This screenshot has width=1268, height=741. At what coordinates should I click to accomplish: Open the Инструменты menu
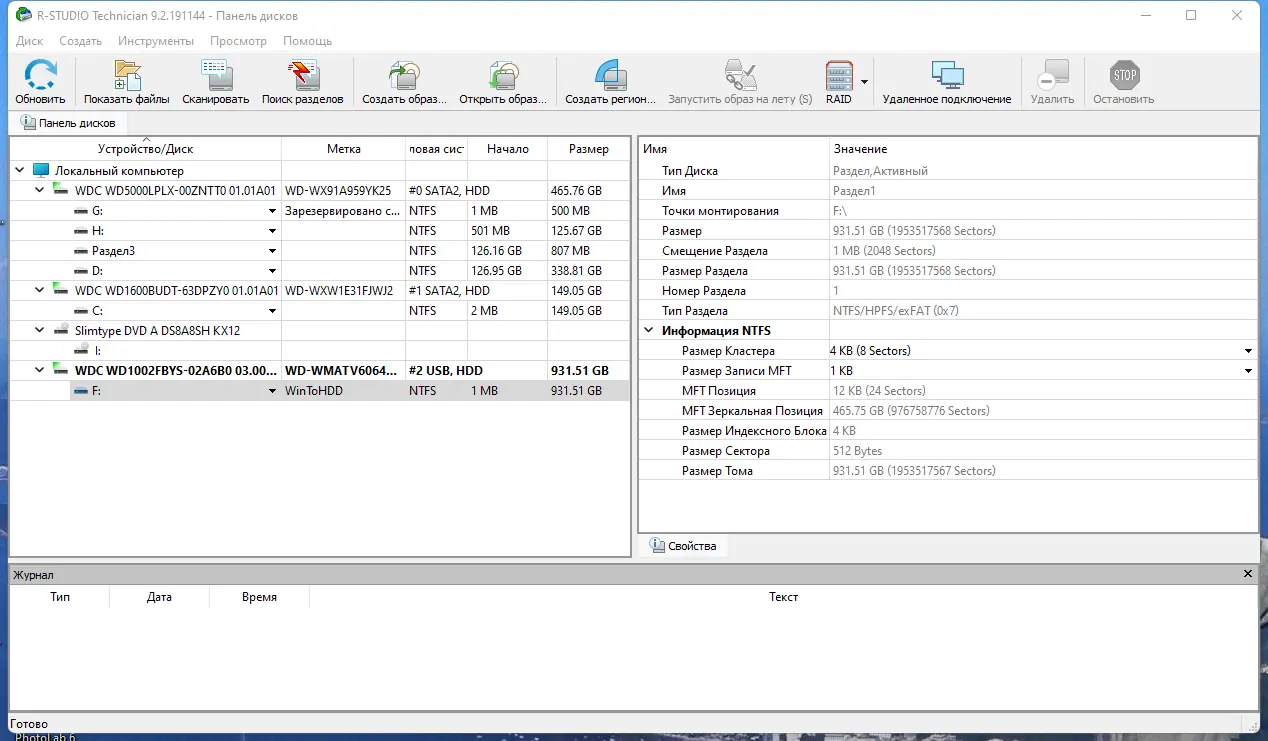pos(156,41)
